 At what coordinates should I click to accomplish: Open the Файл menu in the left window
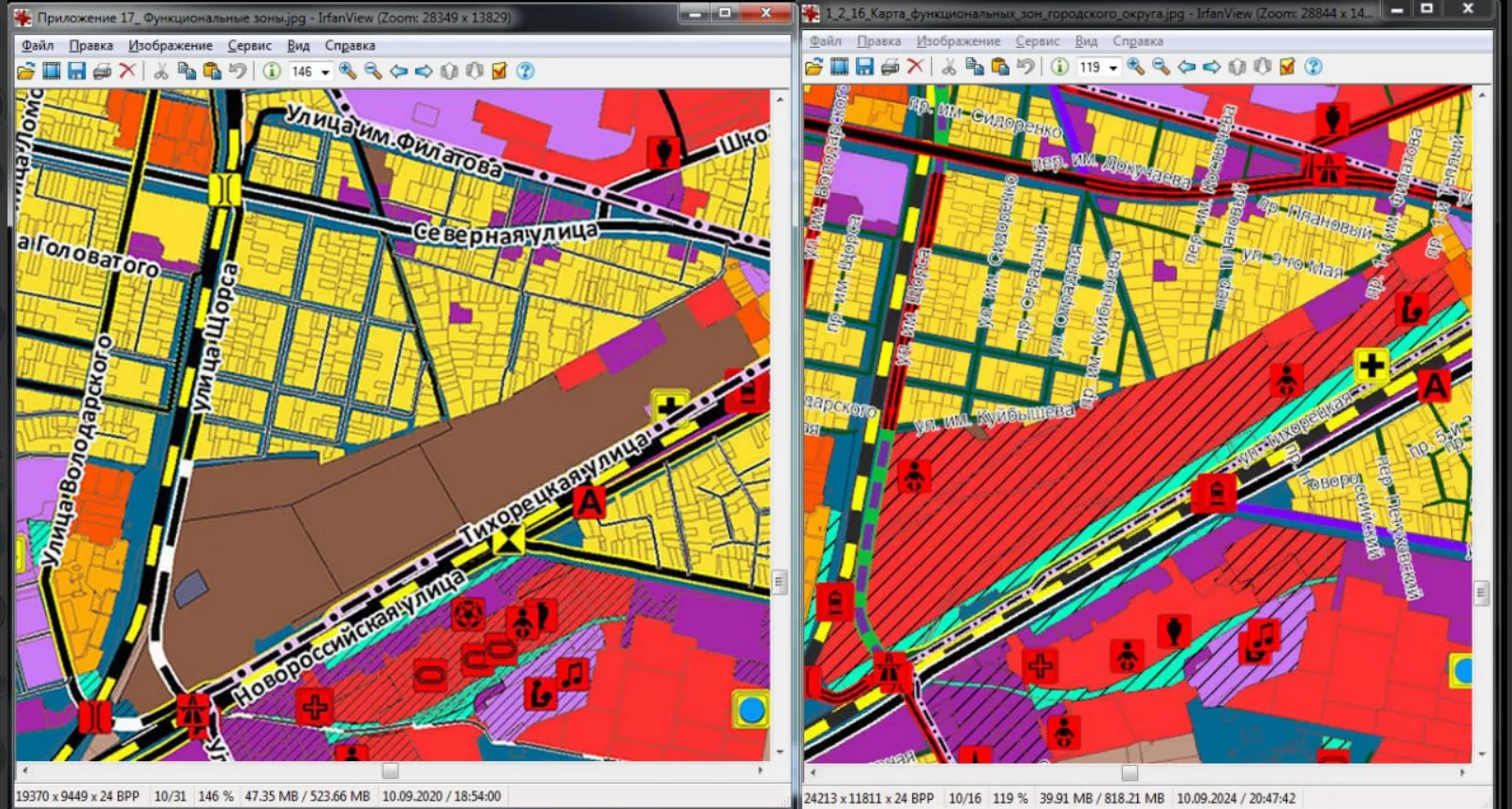(x=37, y=45)
